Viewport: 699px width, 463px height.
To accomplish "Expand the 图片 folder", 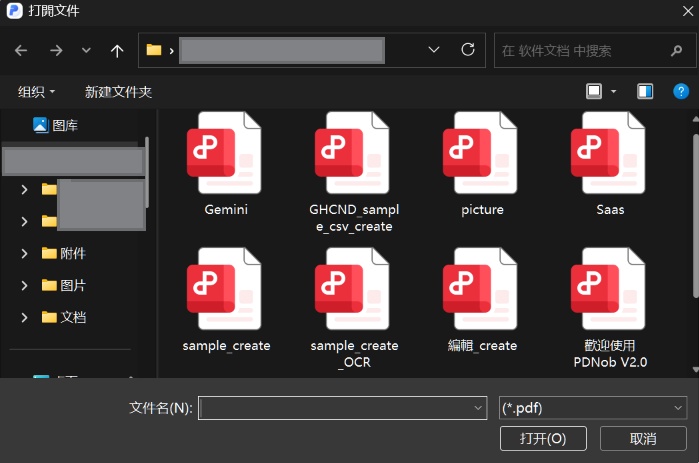I will pos(24,285).
